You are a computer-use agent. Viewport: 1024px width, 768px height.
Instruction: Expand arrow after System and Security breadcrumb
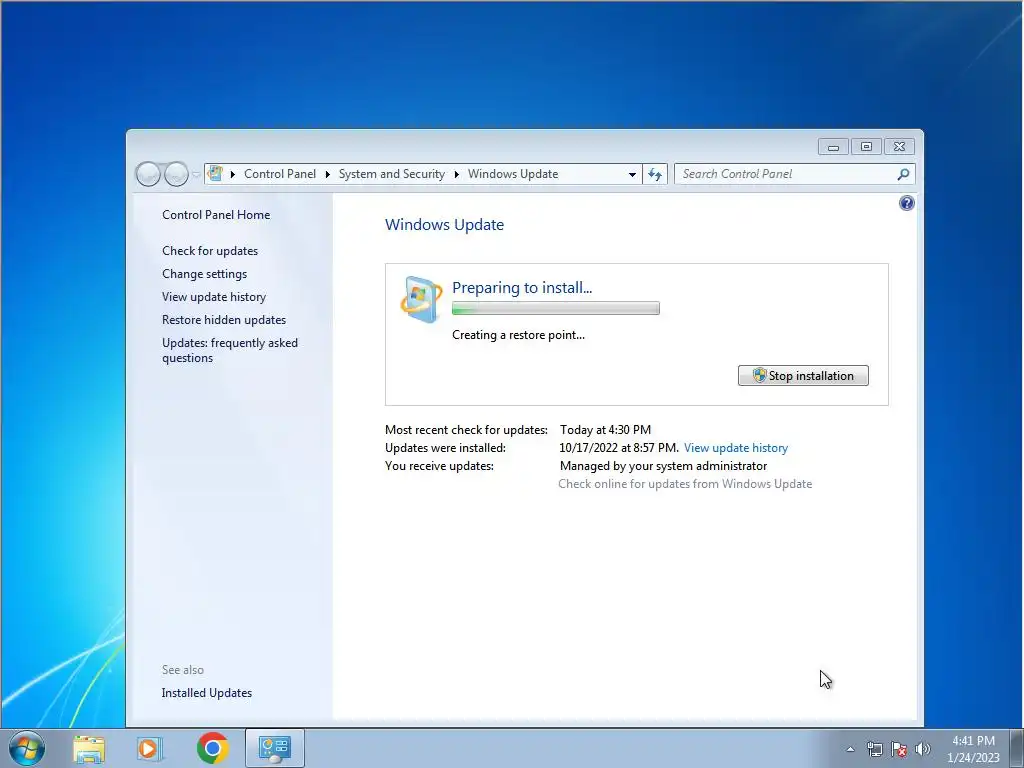(x=456, y=174)
